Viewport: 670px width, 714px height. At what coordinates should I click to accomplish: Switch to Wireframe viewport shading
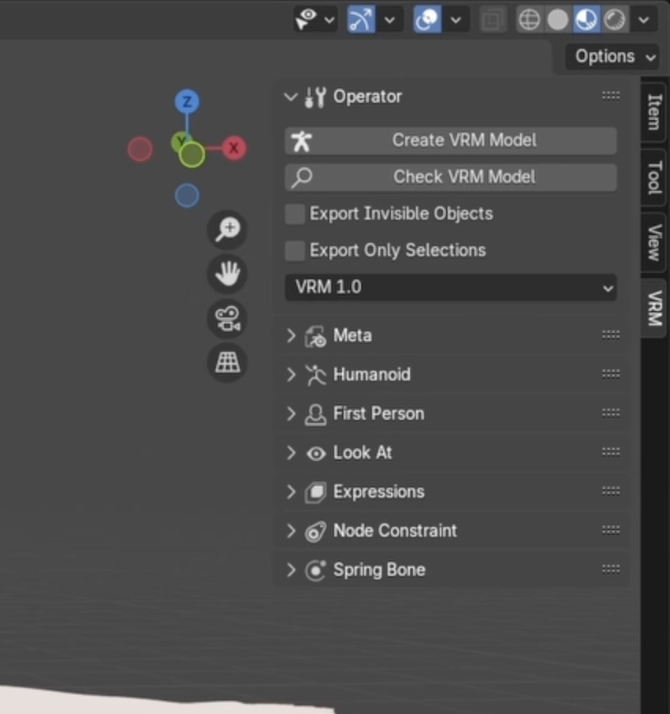tap(530, 20)
